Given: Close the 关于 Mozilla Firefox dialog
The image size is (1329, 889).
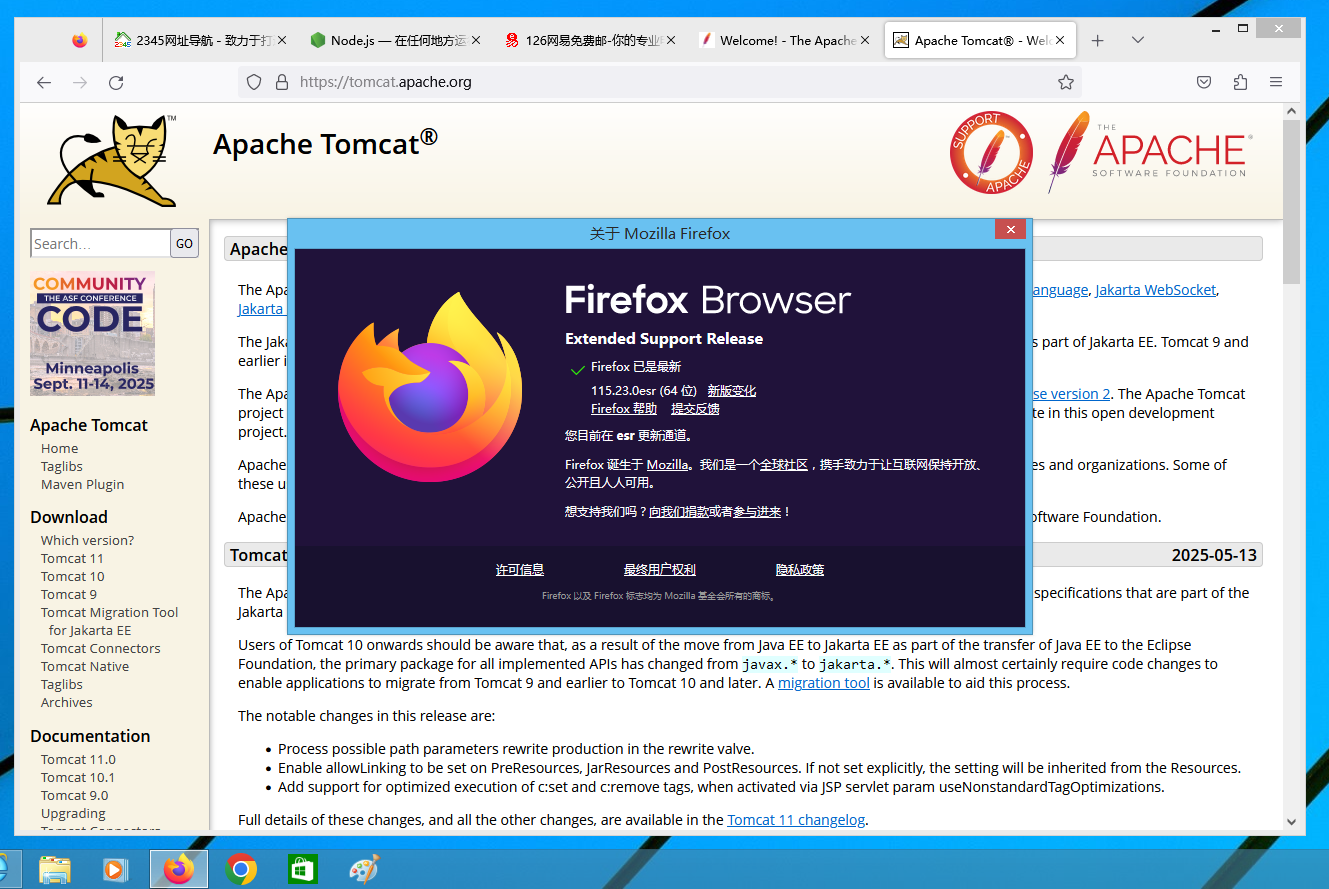Looking at the screenshot, I should click(1010, 230).
